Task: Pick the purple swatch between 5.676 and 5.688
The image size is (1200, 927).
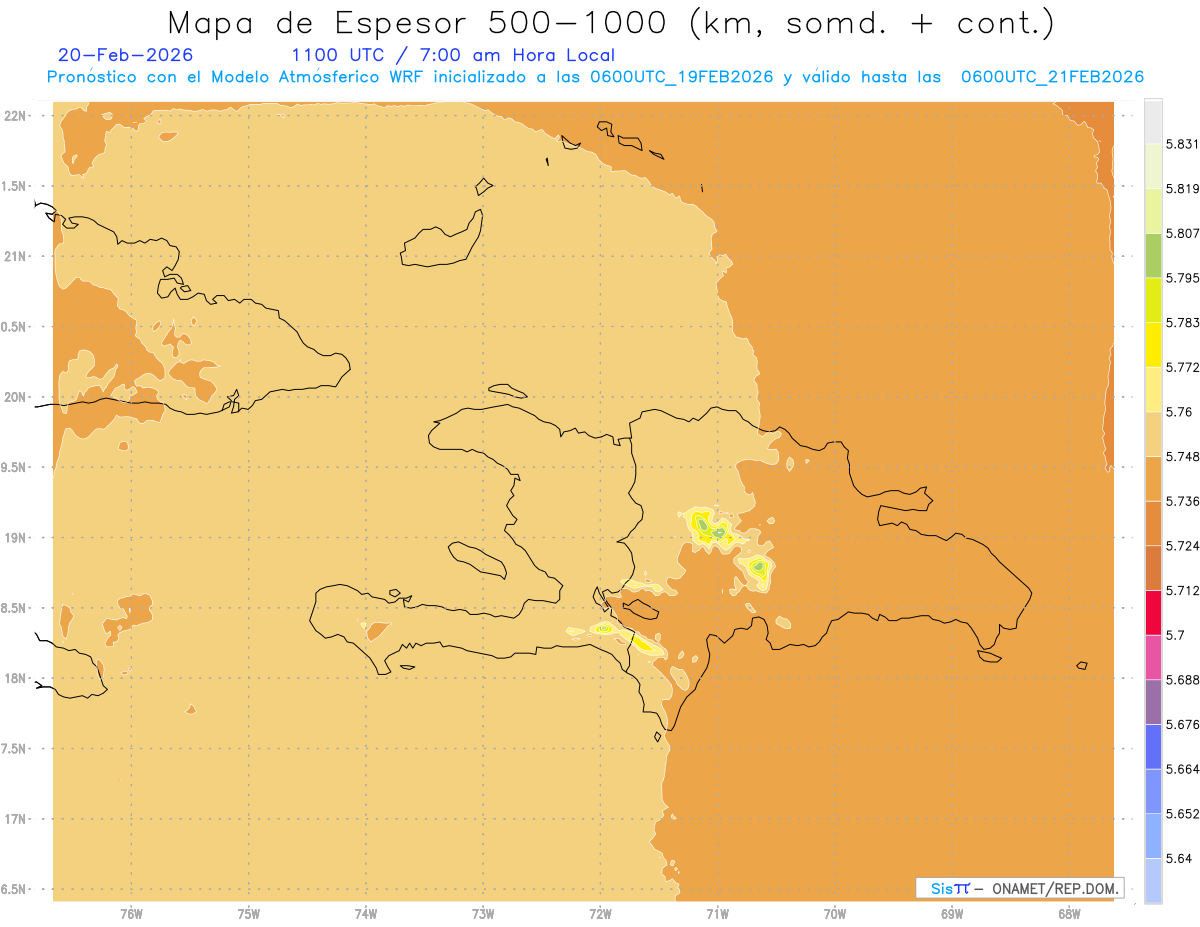Action: (x=1153, y=702)
